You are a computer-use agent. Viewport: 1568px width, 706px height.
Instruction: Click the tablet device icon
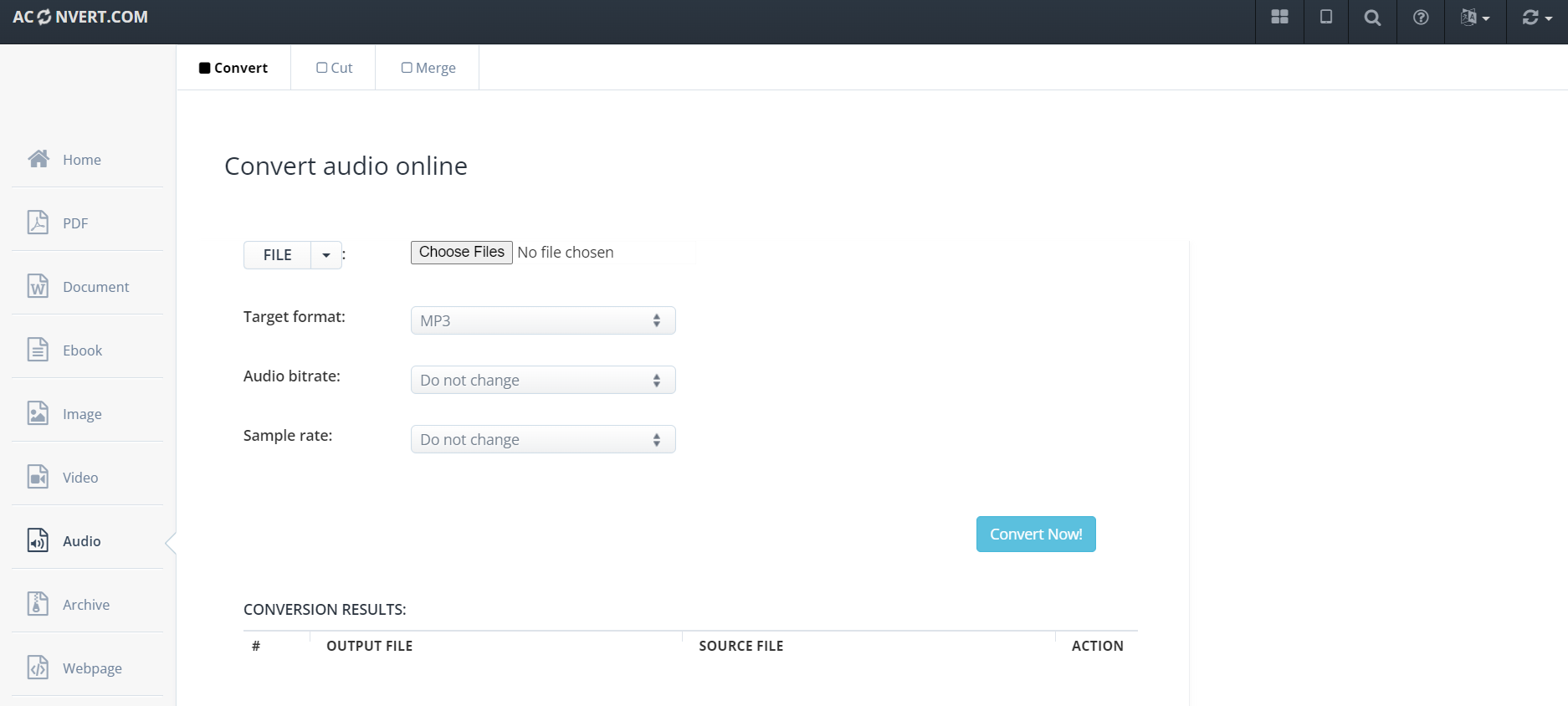[1326, 18]
